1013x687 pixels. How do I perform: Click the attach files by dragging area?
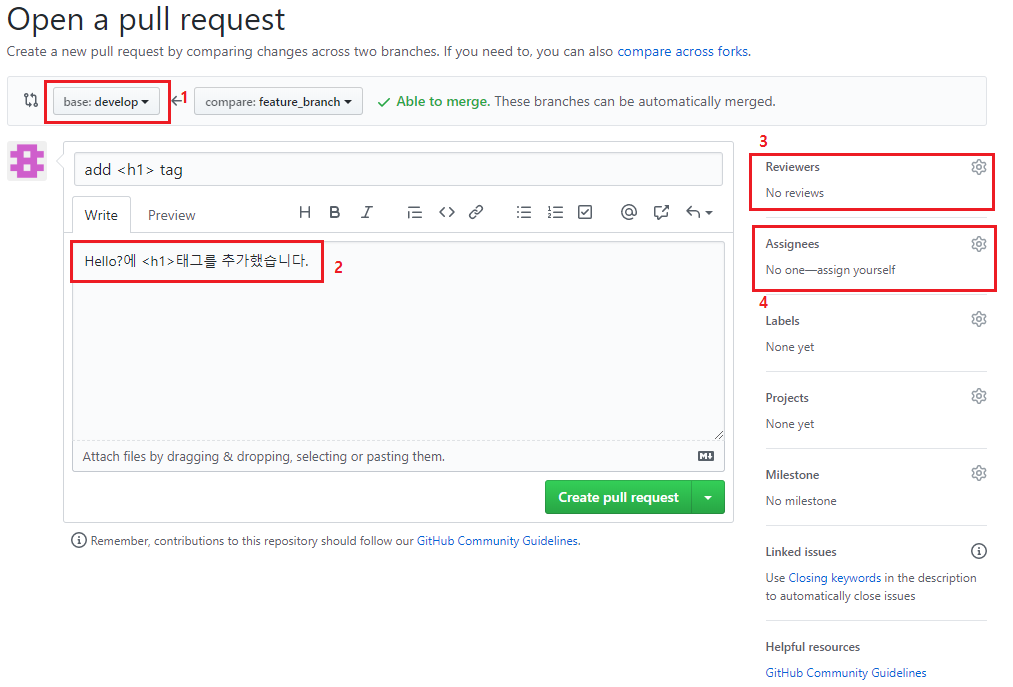(x=398, y=456)
